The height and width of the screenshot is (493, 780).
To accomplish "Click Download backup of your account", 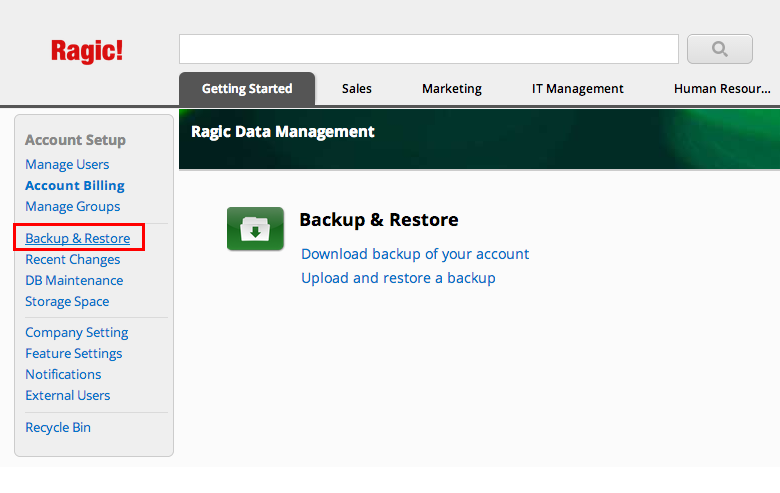I will click(415, 254).
